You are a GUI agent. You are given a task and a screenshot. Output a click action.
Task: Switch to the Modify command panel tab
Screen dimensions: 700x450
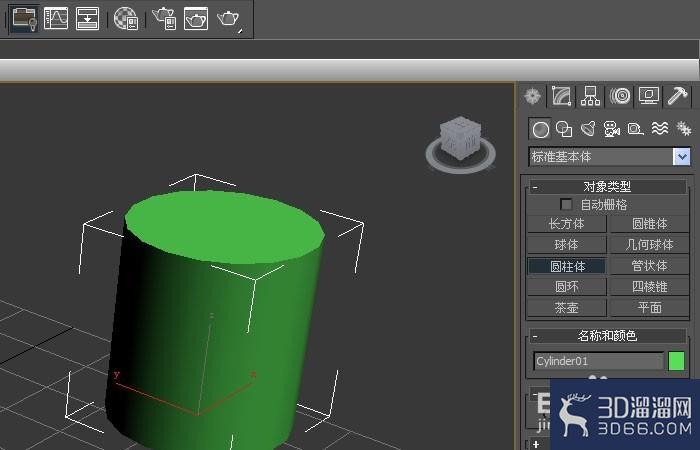pyautogui.click(x=562, y=96)
